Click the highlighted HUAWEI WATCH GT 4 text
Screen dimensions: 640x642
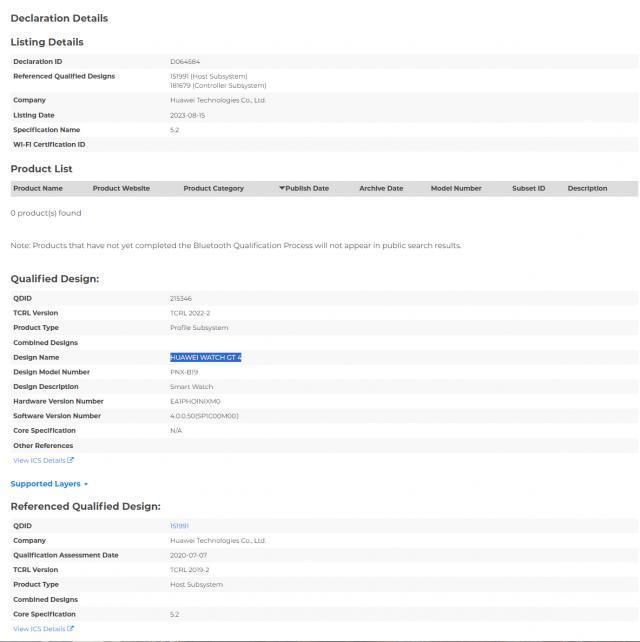(x=206, y=357)
